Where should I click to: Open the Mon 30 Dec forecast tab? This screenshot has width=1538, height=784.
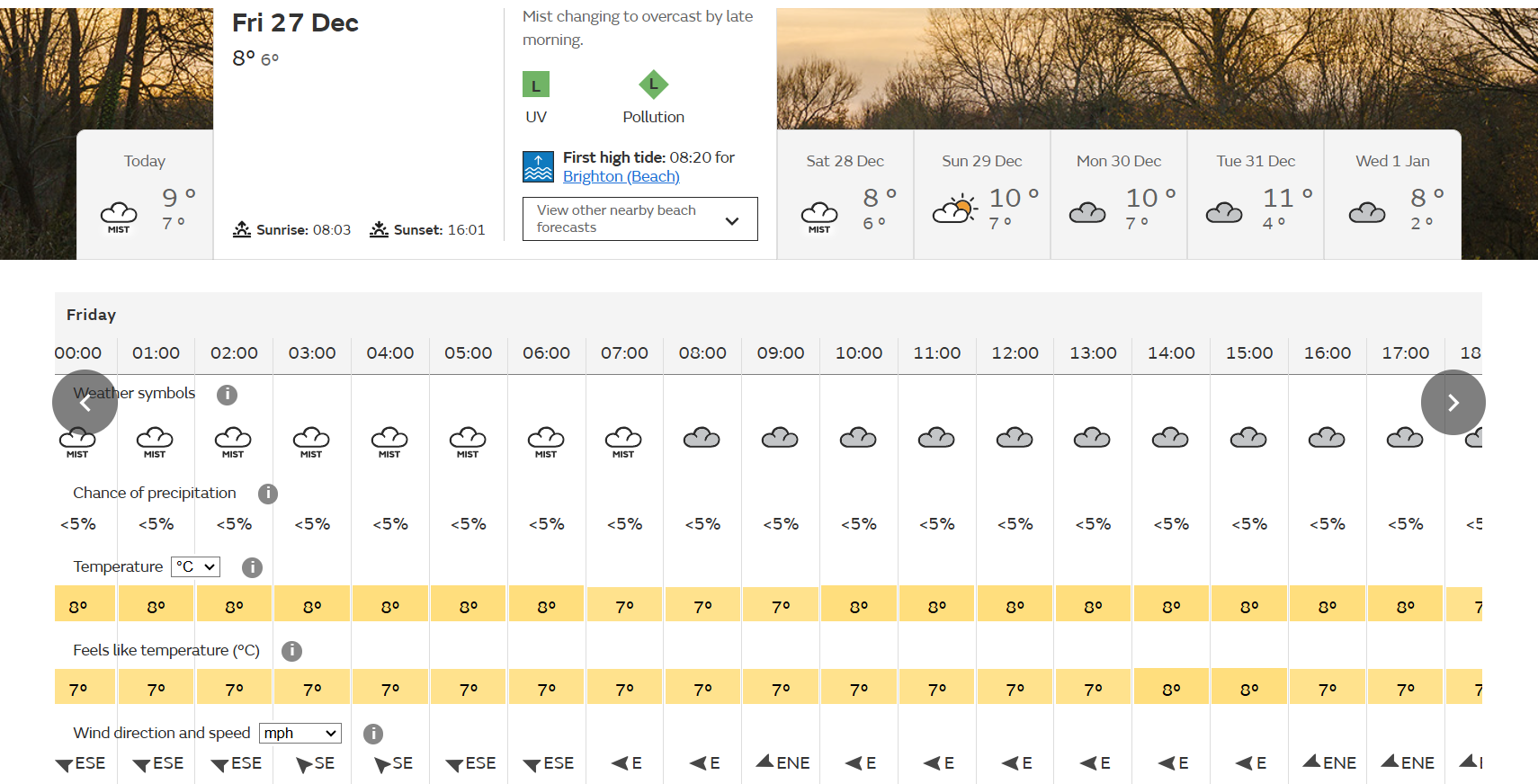1119,194
